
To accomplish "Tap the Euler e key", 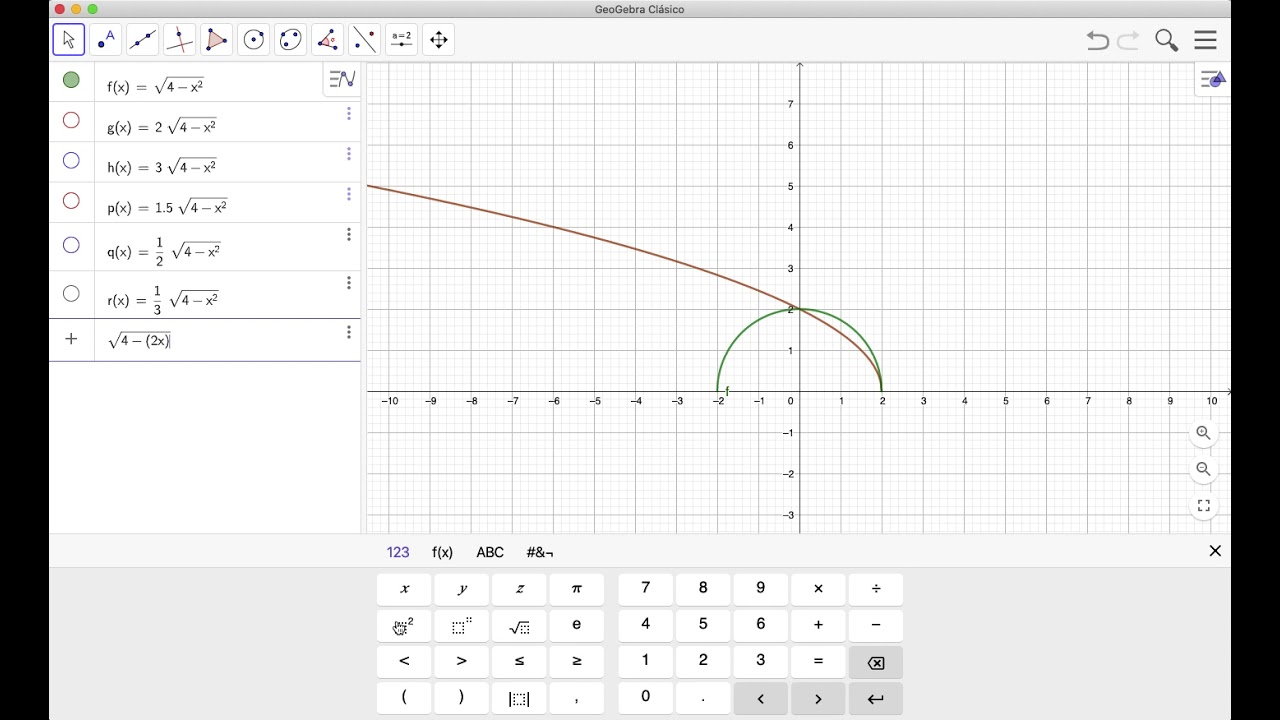I will point(577,626).
